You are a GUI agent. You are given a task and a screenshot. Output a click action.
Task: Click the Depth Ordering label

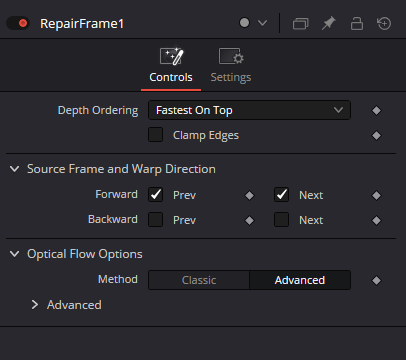98,110
